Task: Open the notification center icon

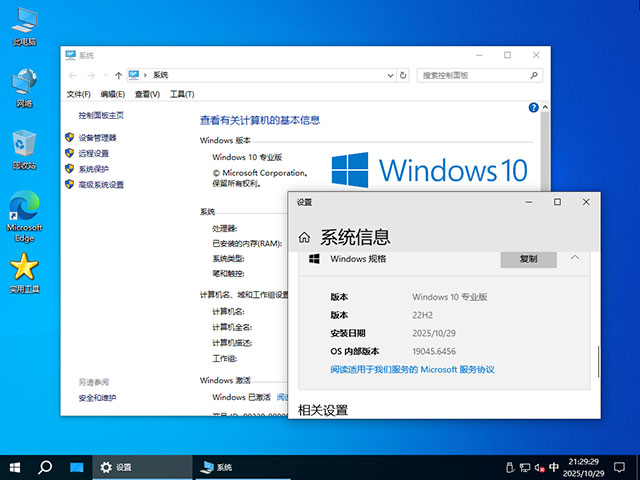Action: point(620,467)
